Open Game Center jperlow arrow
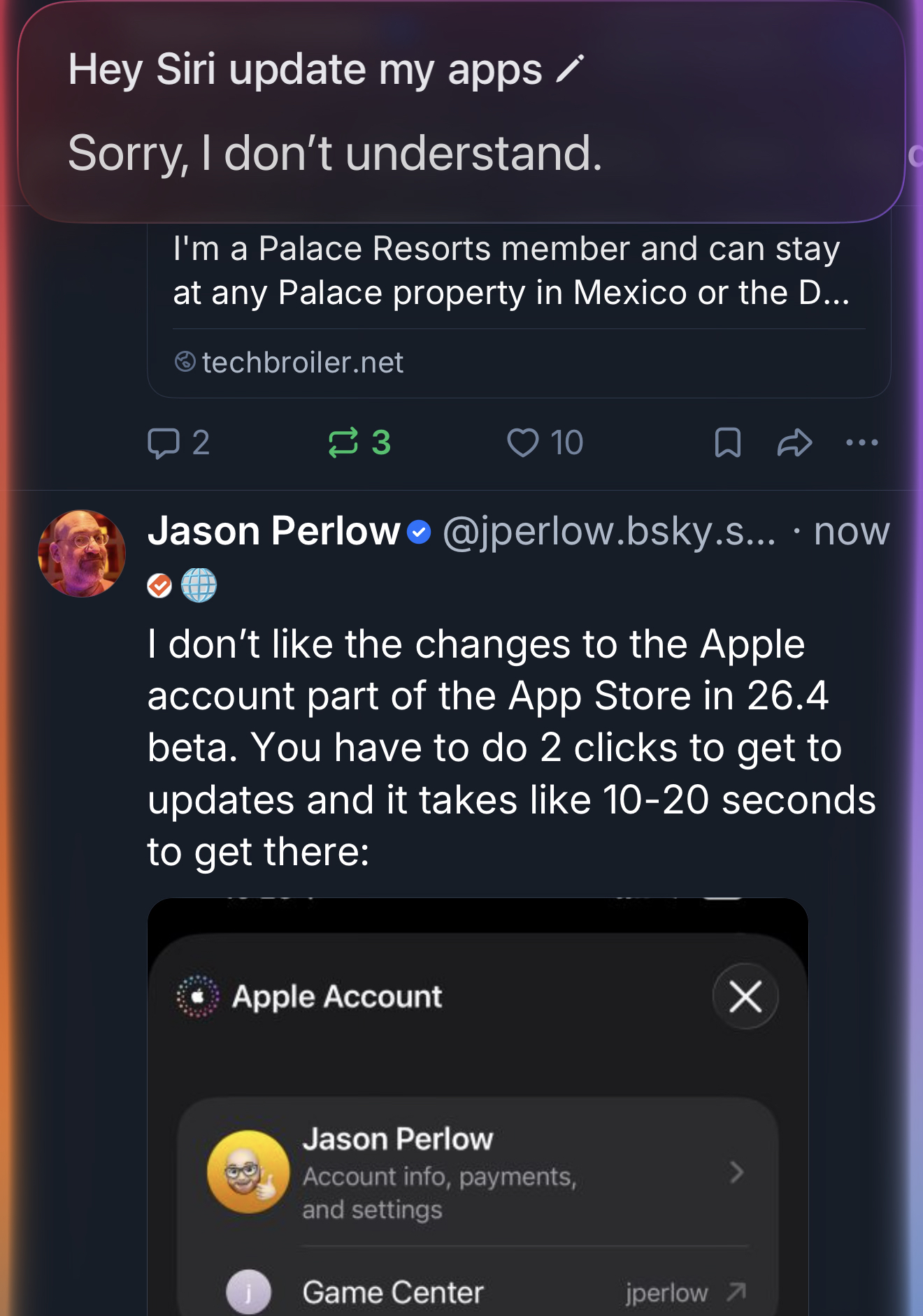 [736, 1292]
